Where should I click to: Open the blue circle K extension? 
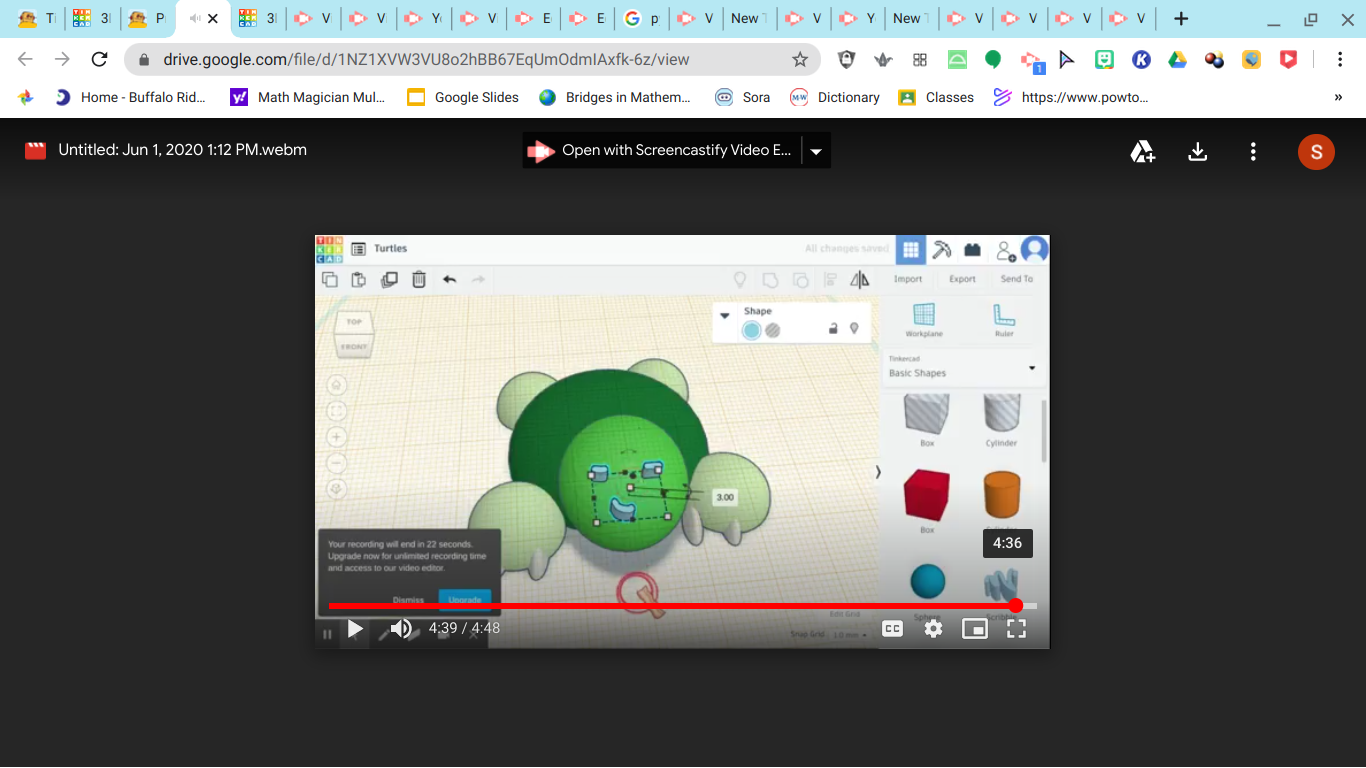click(x=1141, y=60)
